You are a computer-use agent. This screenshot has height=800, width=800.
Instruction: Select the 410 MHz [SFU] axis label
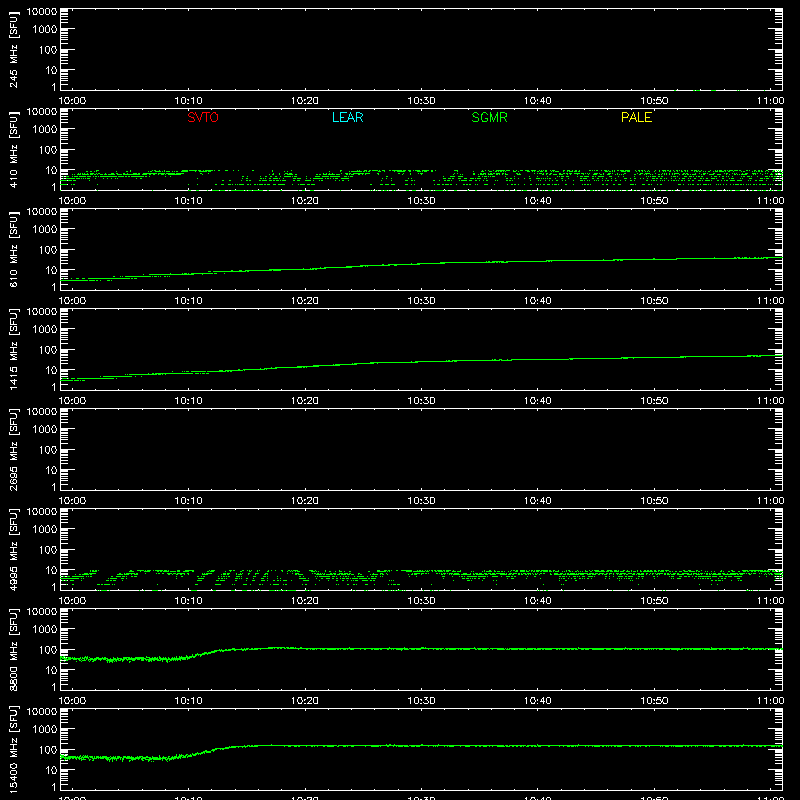tap(14, 149)
